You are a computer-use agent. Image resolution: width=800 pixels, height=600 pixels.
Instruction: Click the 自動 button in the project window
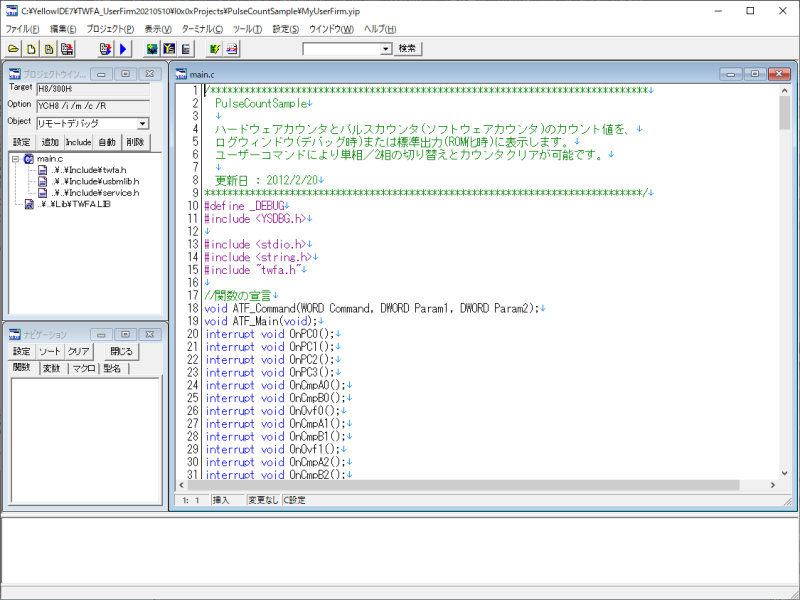point(107,142)
